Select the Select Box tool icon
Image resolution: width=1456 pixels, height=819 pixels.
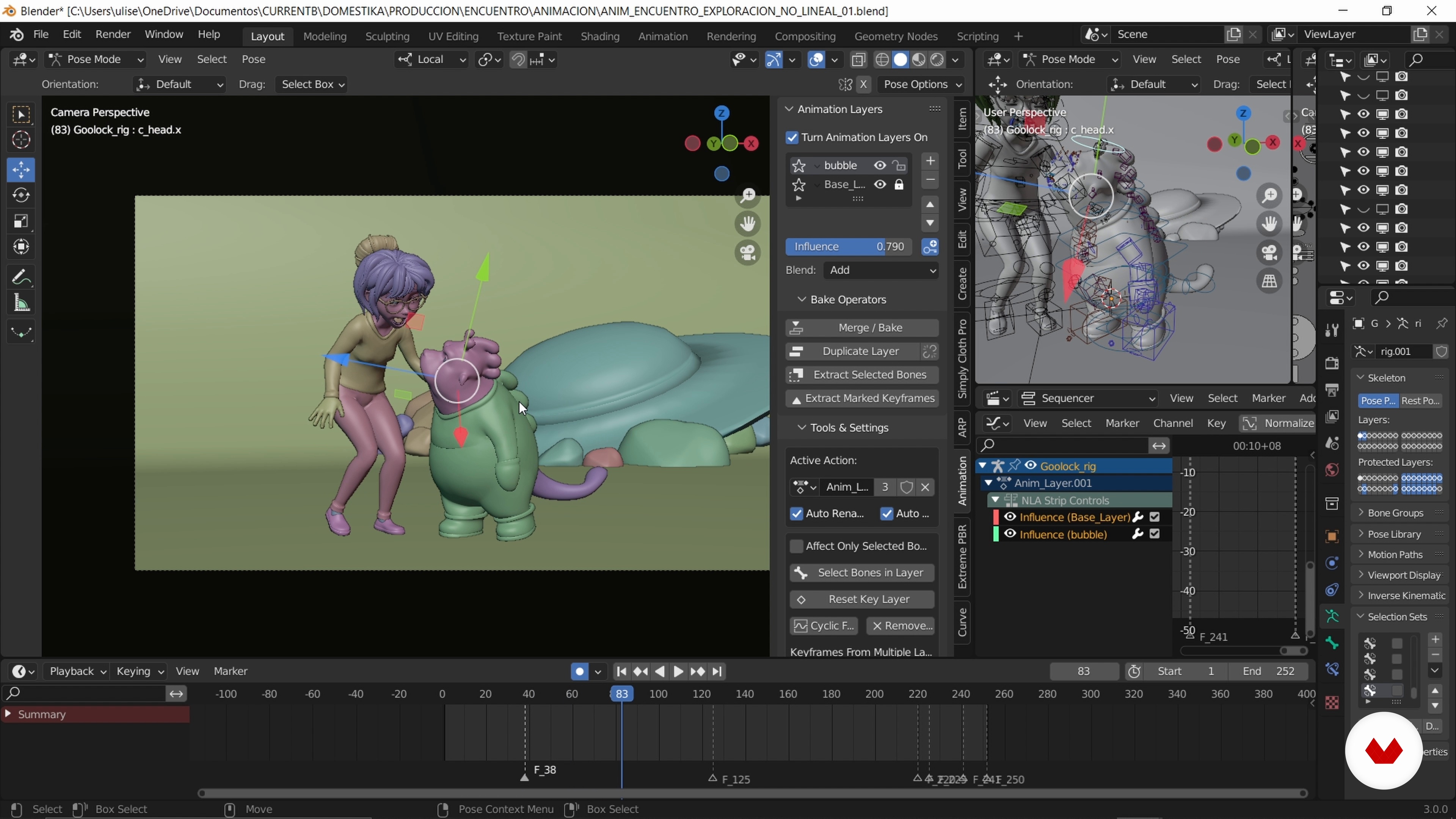(x=21, y=115)
